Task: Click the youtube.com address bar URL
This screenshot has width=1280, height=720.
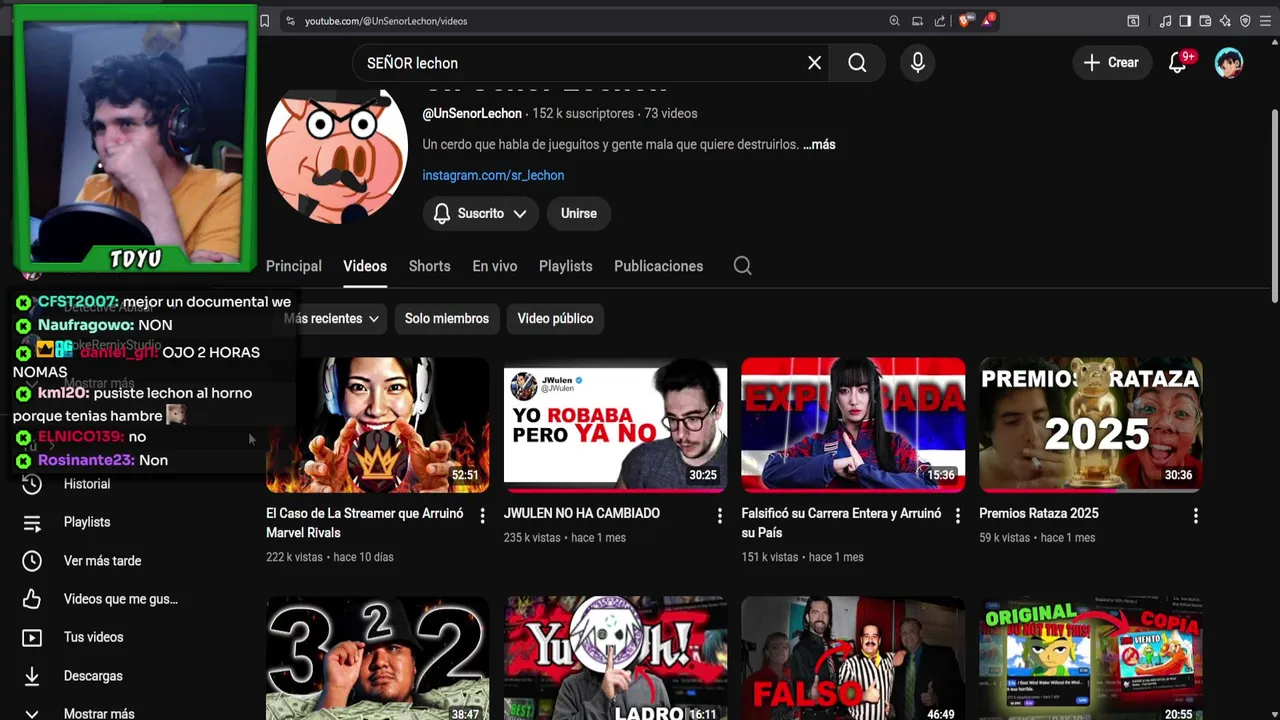Action: tap(386, 21)
